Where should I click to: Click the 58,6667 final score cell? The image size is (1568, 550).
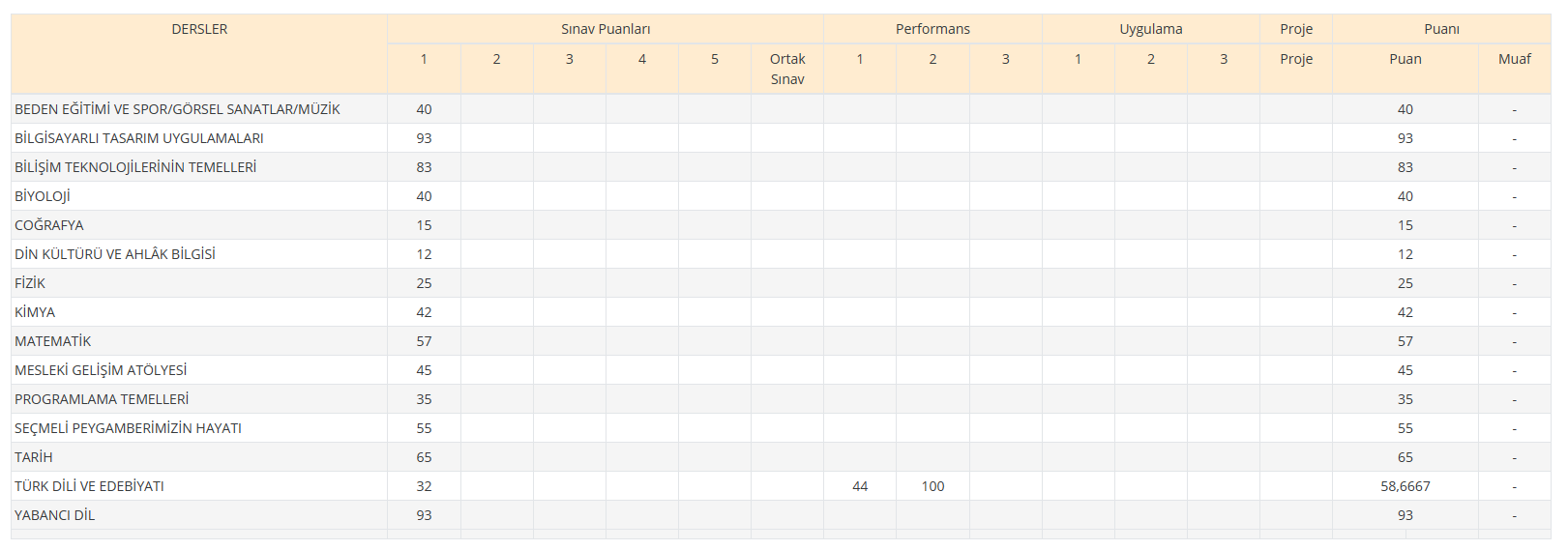1405,486
